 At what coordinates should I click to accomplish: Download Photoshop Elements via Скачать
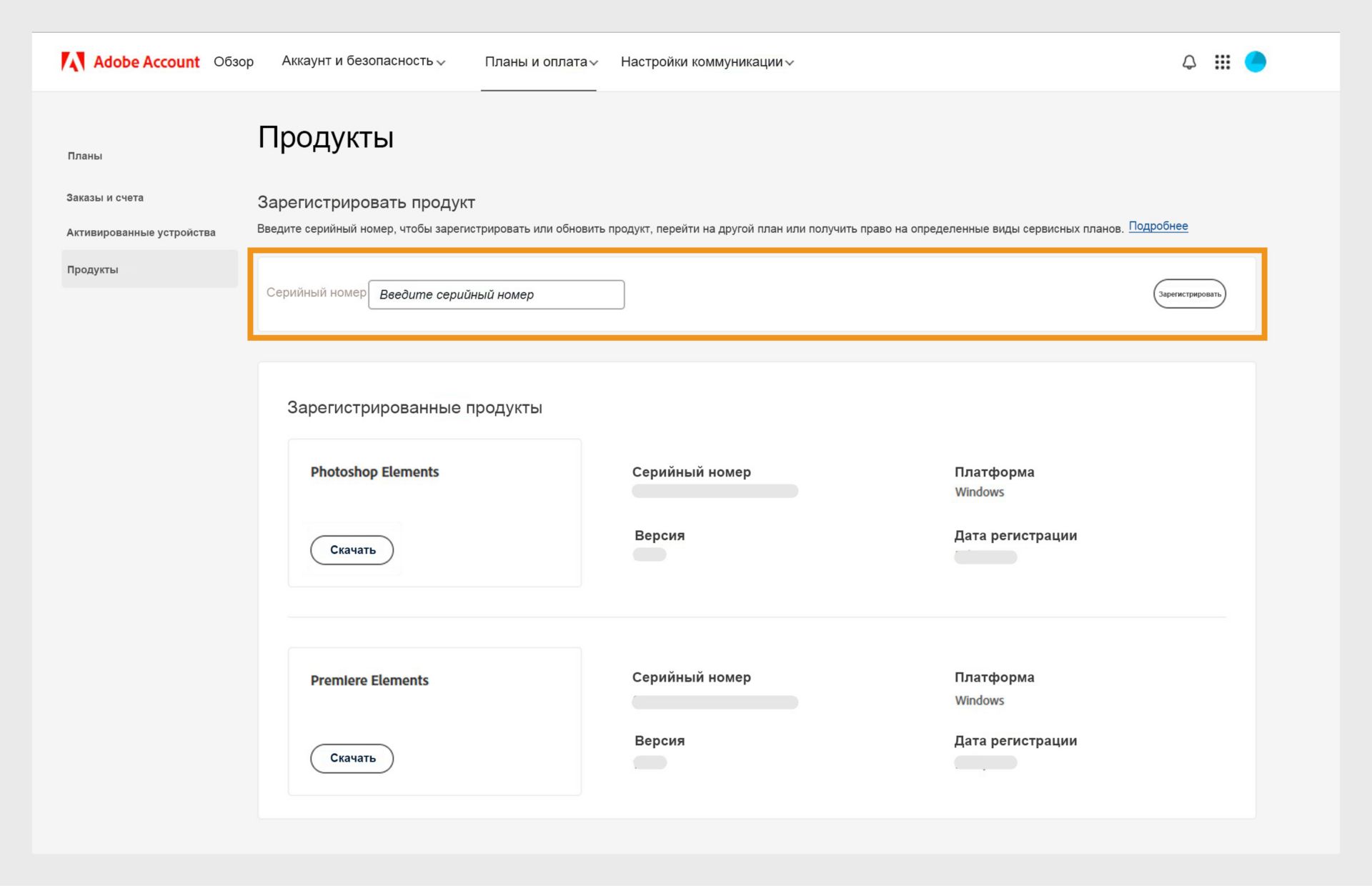pos(352,550)
